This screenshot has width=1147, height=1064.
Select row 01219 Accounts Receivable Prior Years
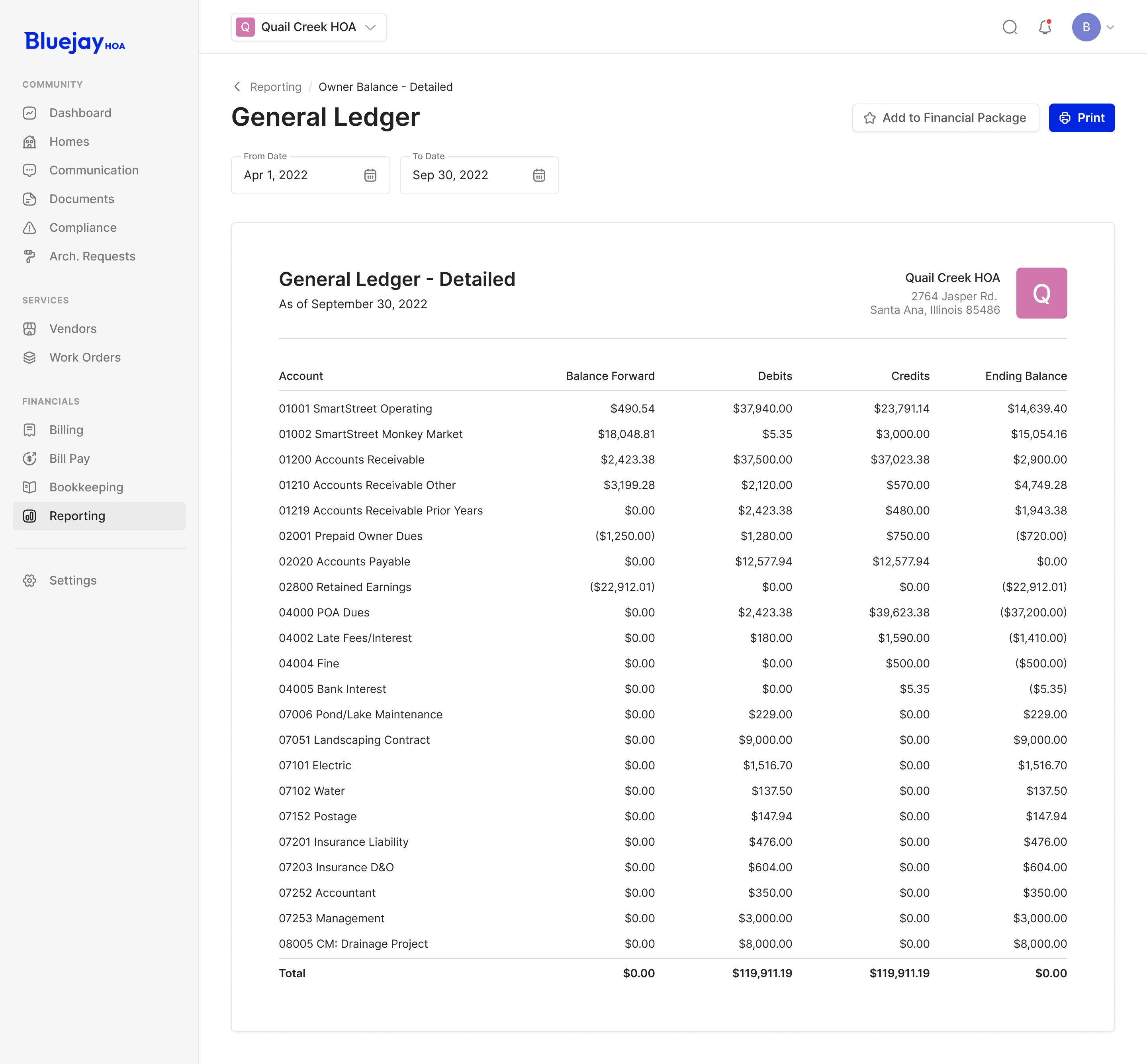(x=673, y=511)
